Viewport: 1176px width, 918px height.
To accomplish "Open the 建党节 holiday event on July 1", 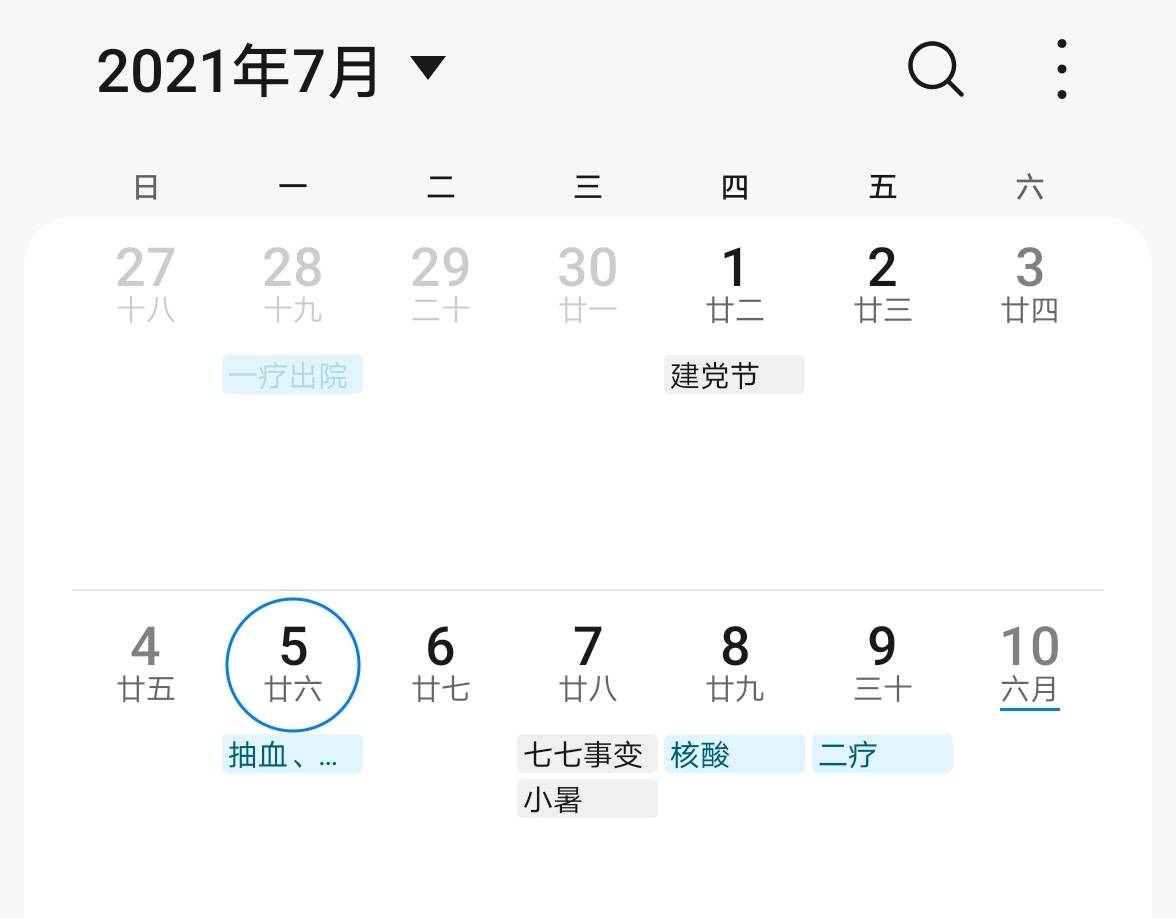I will [734, 375].
